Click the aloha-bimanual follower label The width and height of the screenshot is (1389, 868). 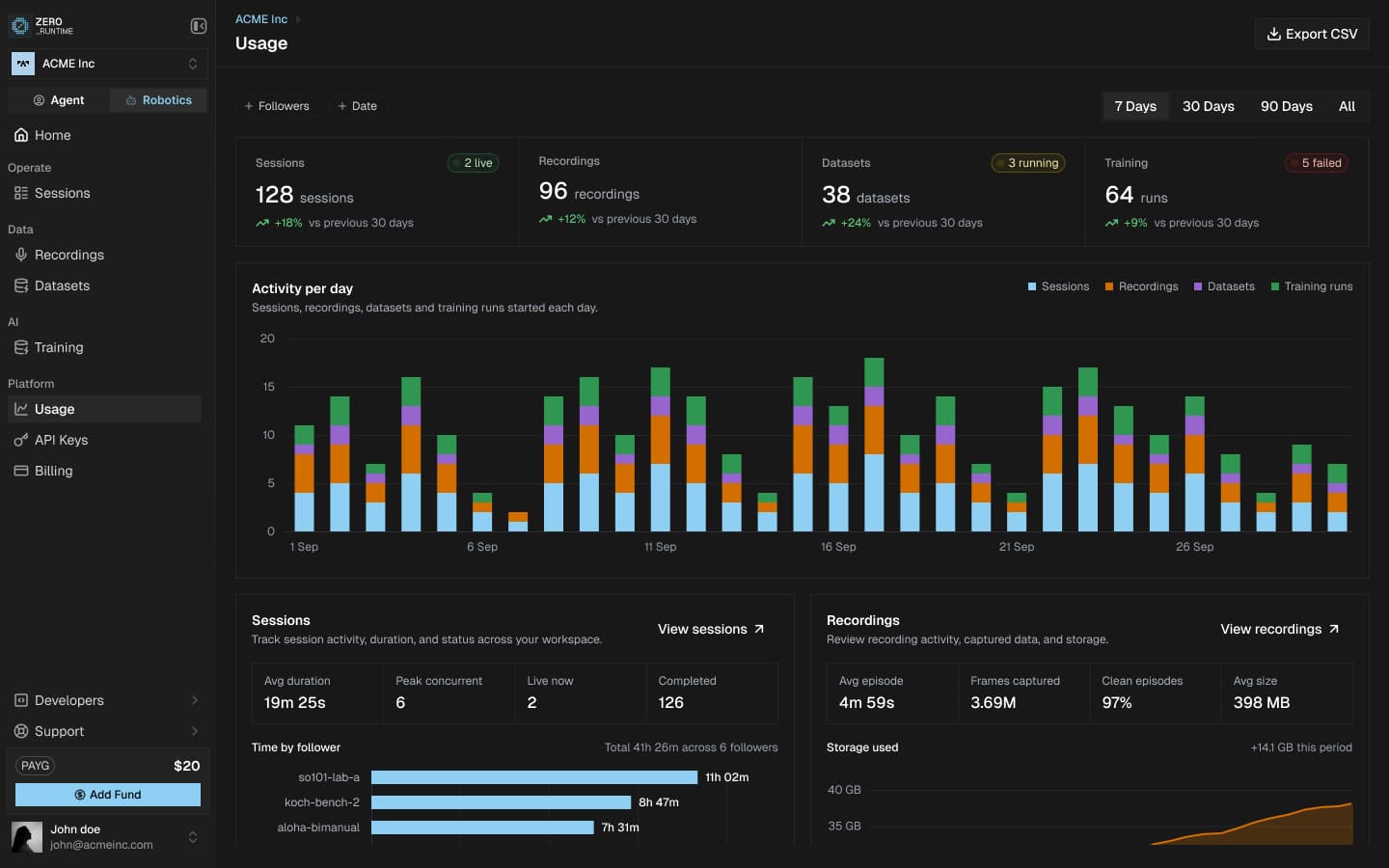(318, 827)
